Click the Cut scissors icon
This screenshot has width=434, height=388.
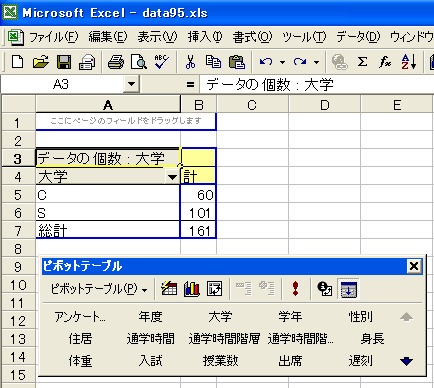click(x=190, y=62)
